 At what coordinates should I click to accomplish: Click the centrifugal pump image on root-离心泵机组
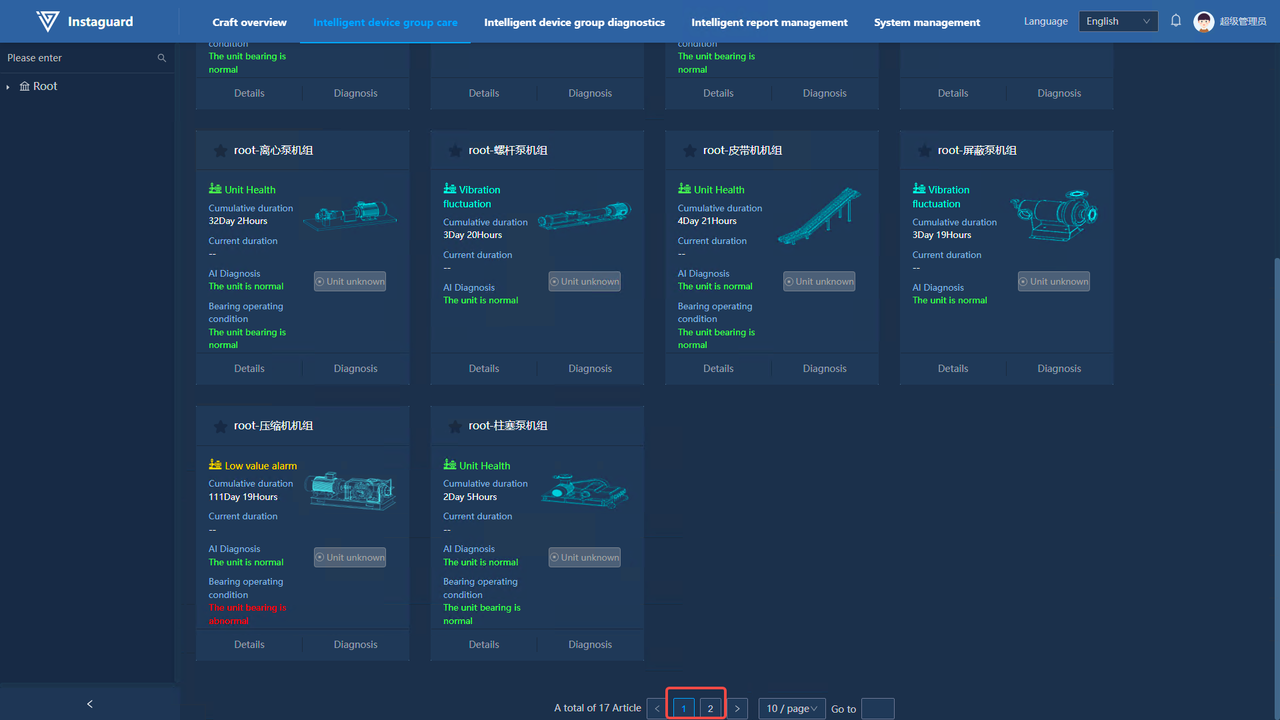click(350, 214)
